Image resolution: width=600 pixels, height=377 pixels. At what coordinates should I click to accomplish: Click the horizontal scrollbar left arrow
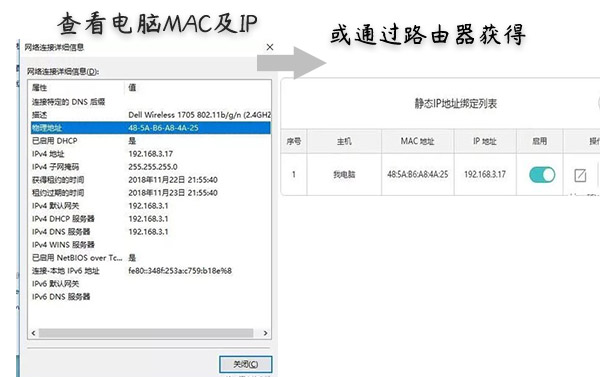point(34,333)
